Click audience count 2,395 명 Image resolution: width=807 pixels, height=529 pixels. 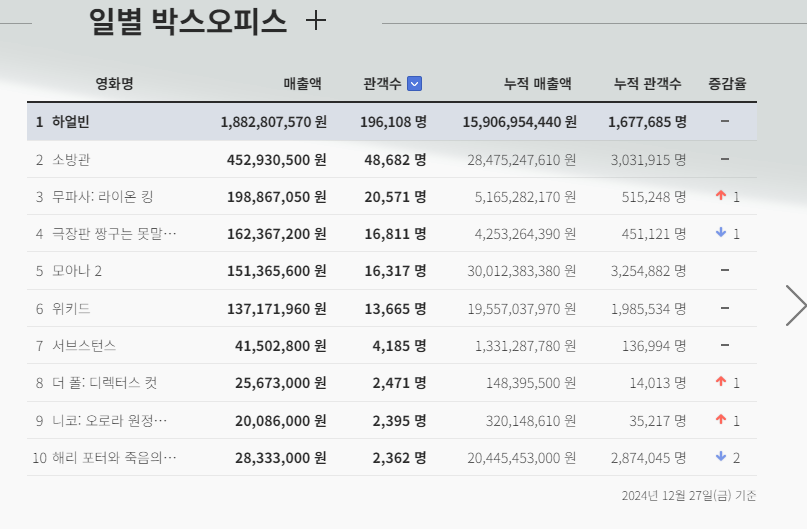coord(399,421)
